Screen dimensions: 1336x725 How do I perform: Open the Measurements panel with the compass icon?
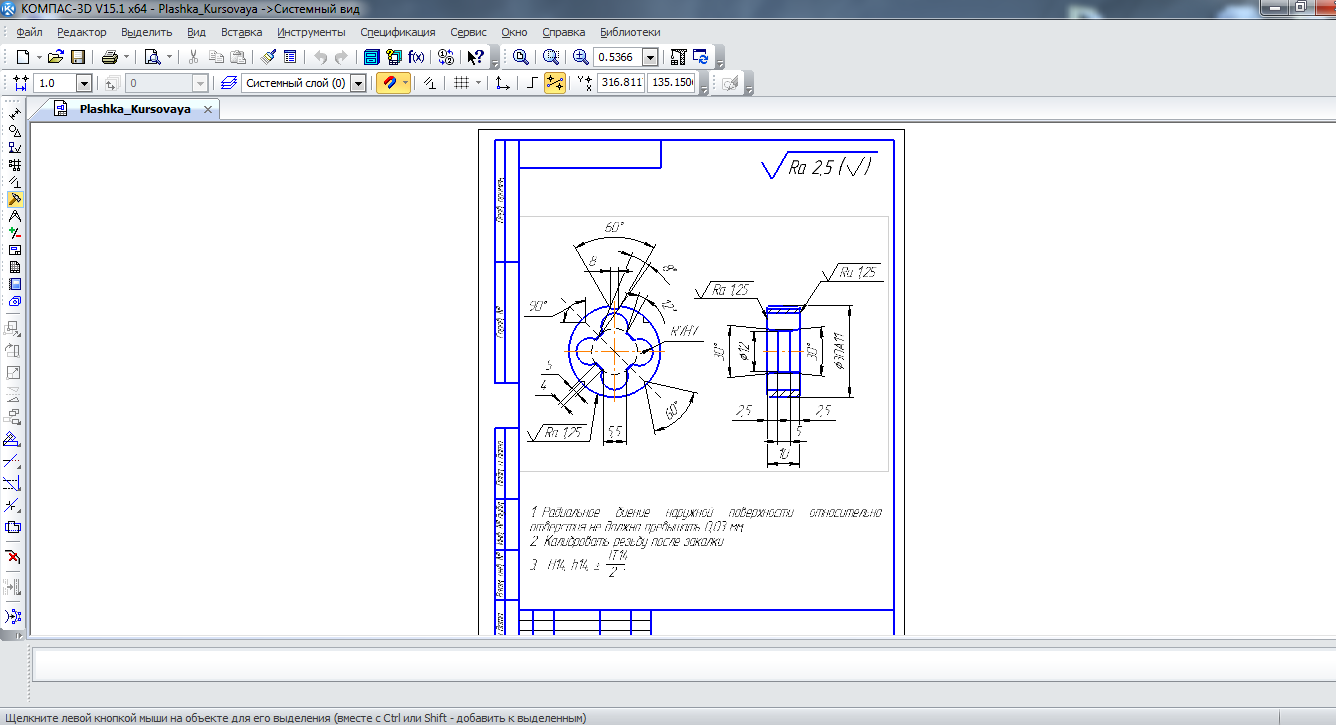tap(15, 216)
